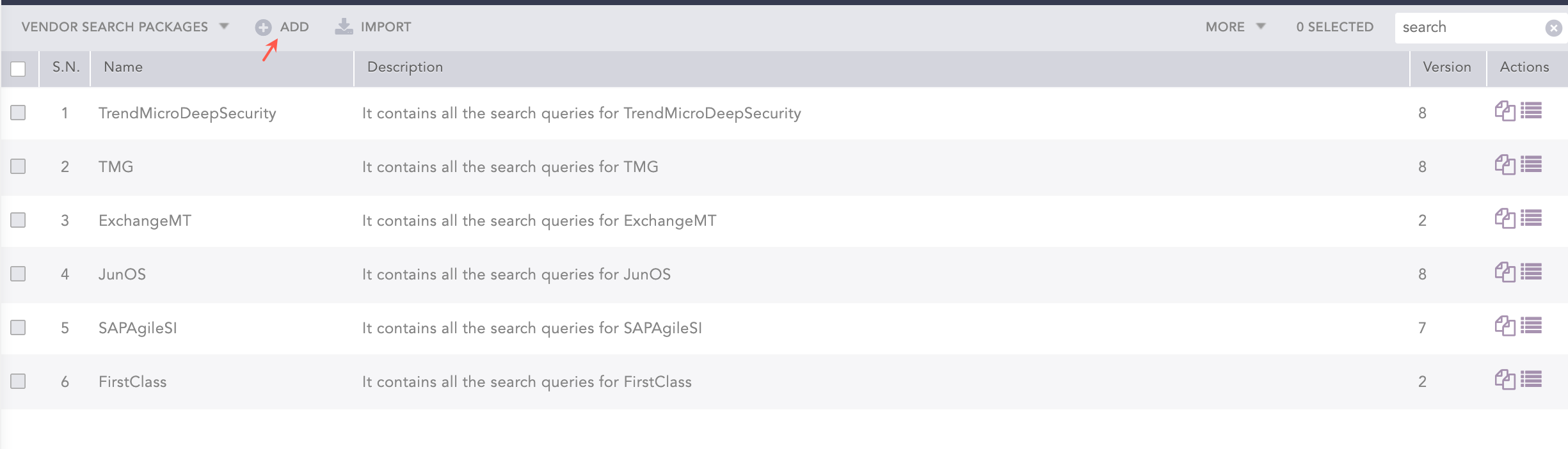Click the IMPORT button
Viewport: 1568px width, 449px height.
click(x=385, y=27)
